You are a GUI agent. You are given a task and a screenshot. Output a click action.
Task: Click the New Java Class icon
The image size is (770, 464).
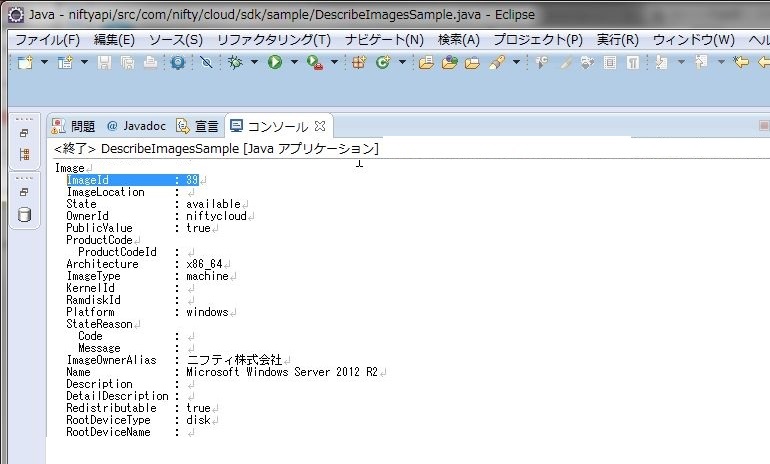coord(383,62)
